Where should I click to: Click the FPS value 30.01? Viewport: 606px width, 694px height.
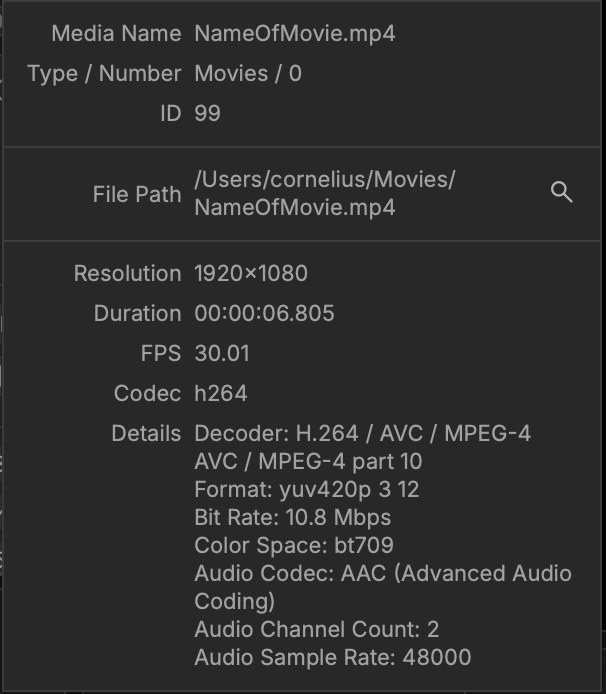point(222,353)
